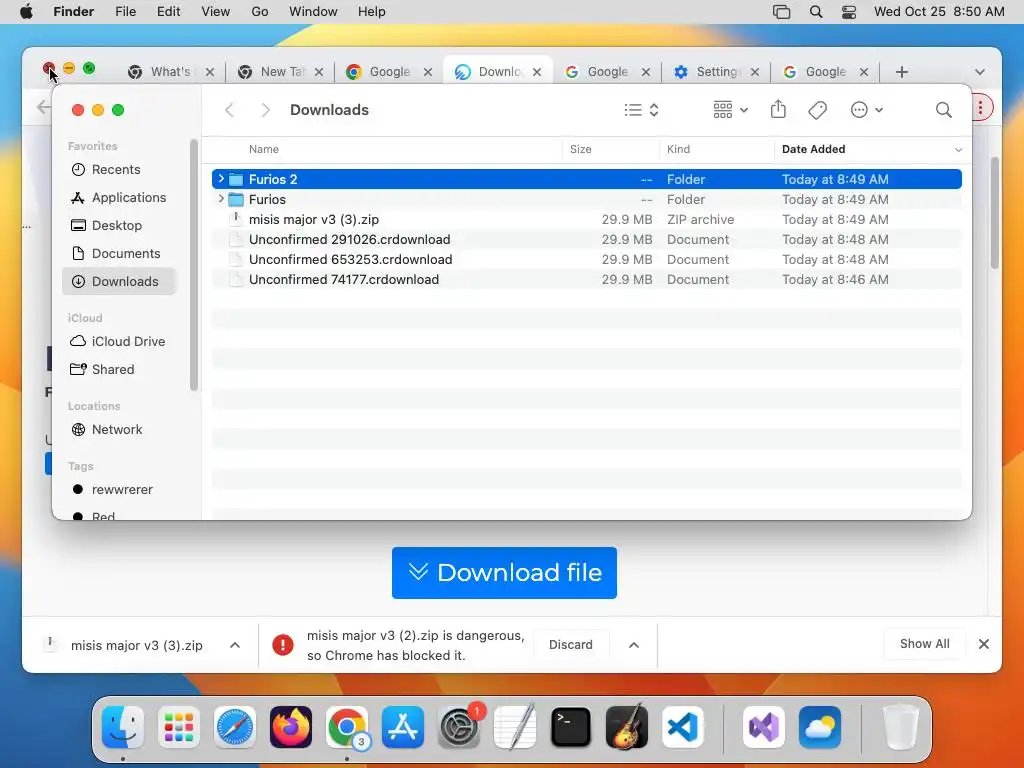
Task: Click the Finder window search icon
Action: (x=943, y=110)
